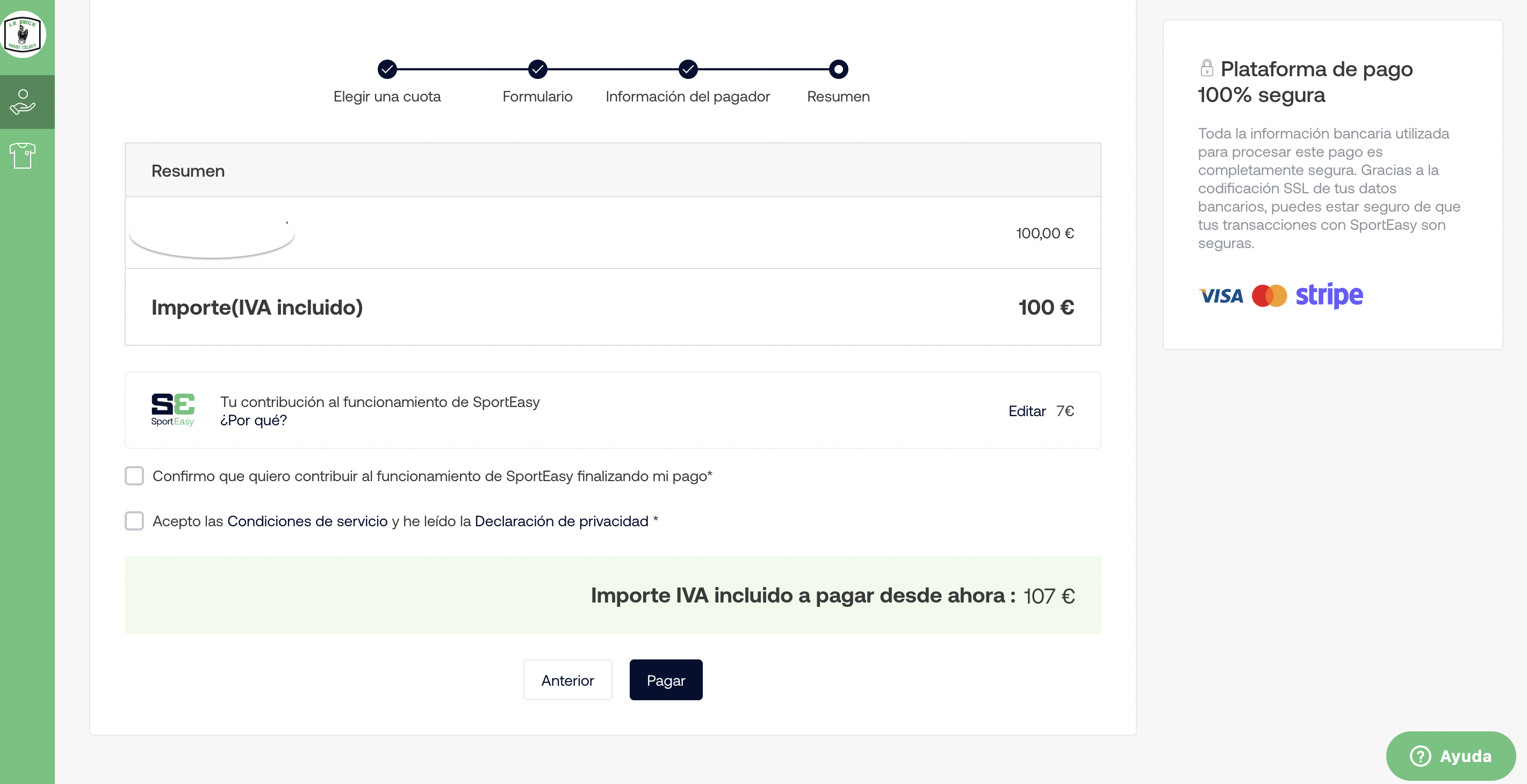Screen dimensions: 1527x784
Task: Open the jersey shop icon
Action: (23, 156)
